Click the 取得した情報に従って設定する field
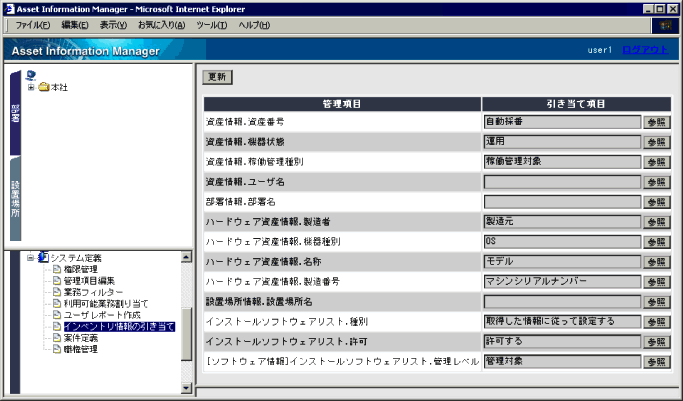The height and width of the screenshot is (401, 683). 562,322
